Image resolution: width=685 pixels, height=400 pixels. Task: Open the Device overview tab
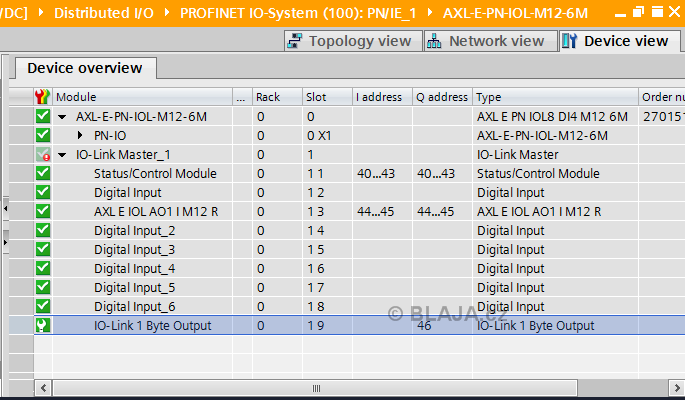(x=85, y=68)
